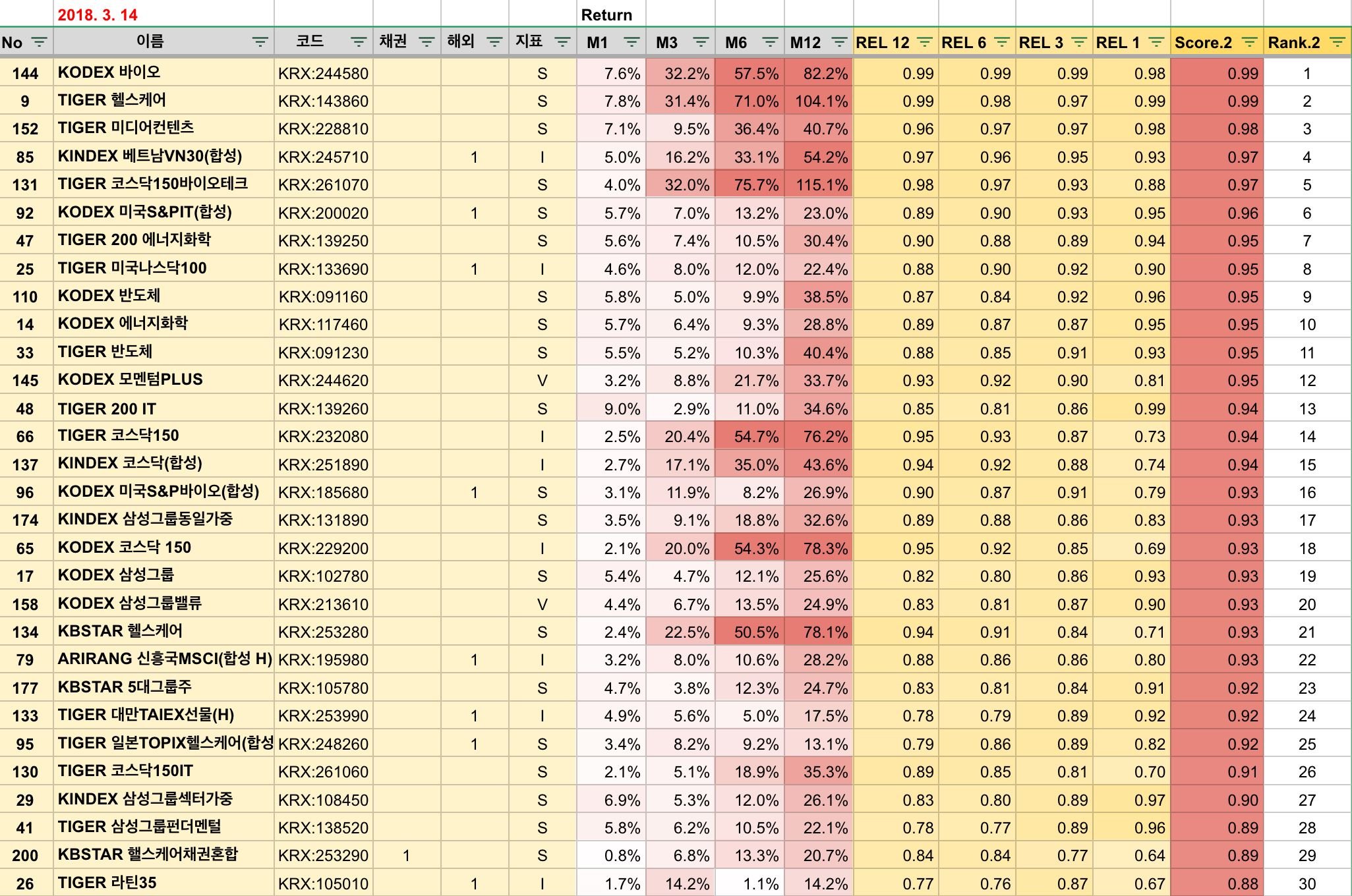Open the filter icon on the 코드 column
This screenshot has width=1352, height=896.
click(x=359, y=43)
